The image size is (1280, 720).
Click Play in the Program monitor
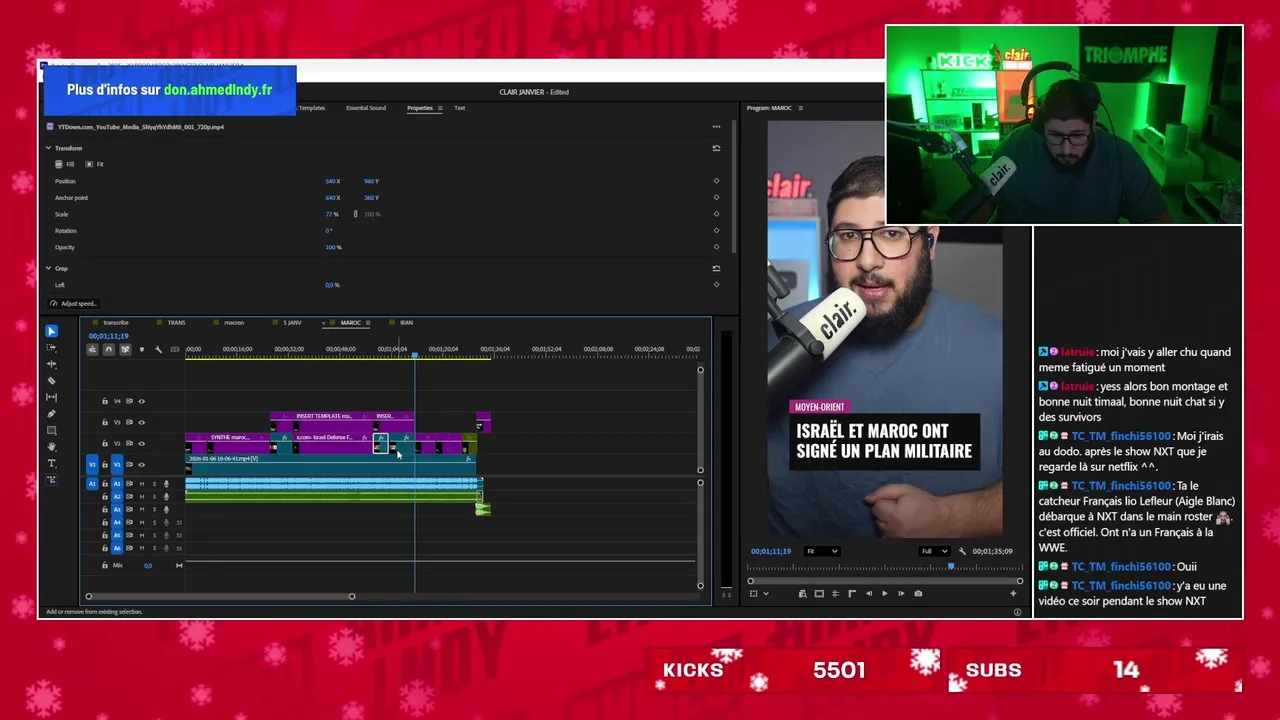[884, 593]
